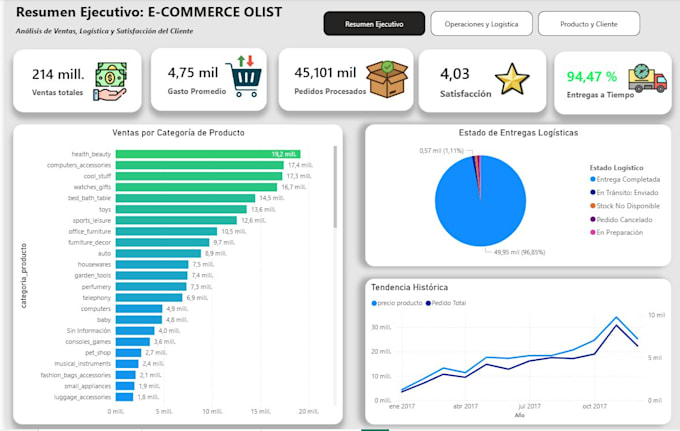Select the Sin Información bar
The width and height of the screenshot is (680, 431).
click(x=135, y=331)
